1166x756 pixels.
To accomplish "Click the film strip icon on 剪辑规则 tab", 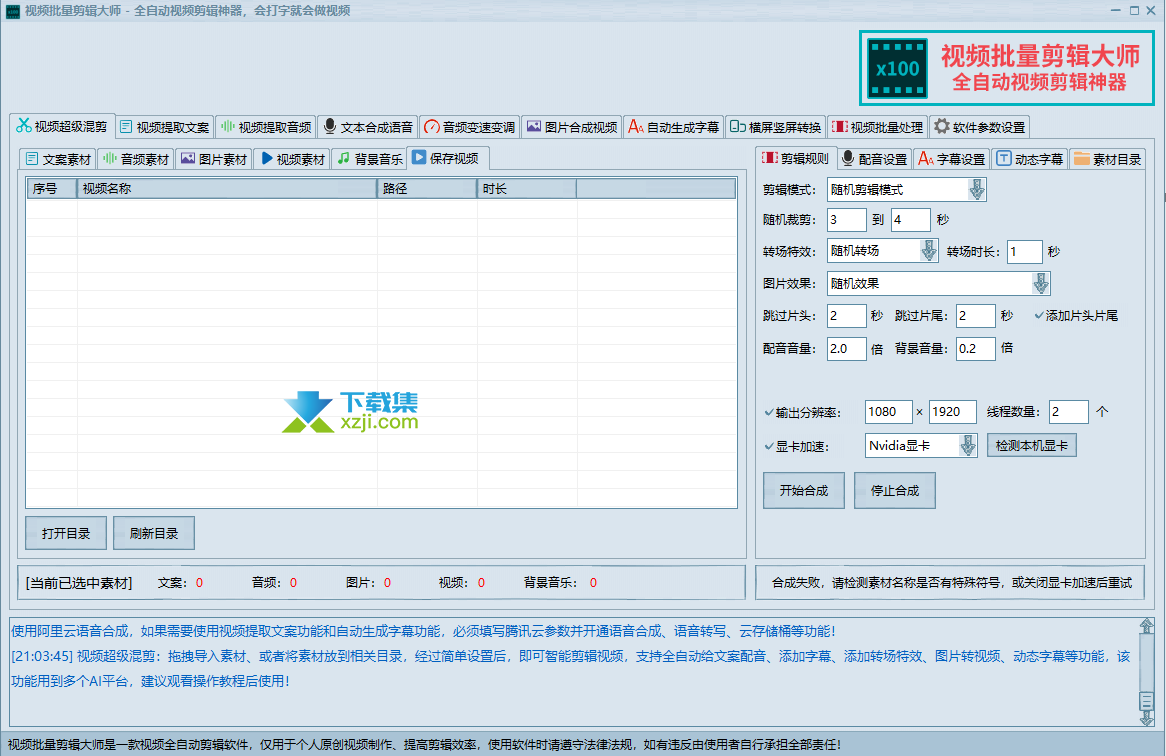I will point(770,158).
